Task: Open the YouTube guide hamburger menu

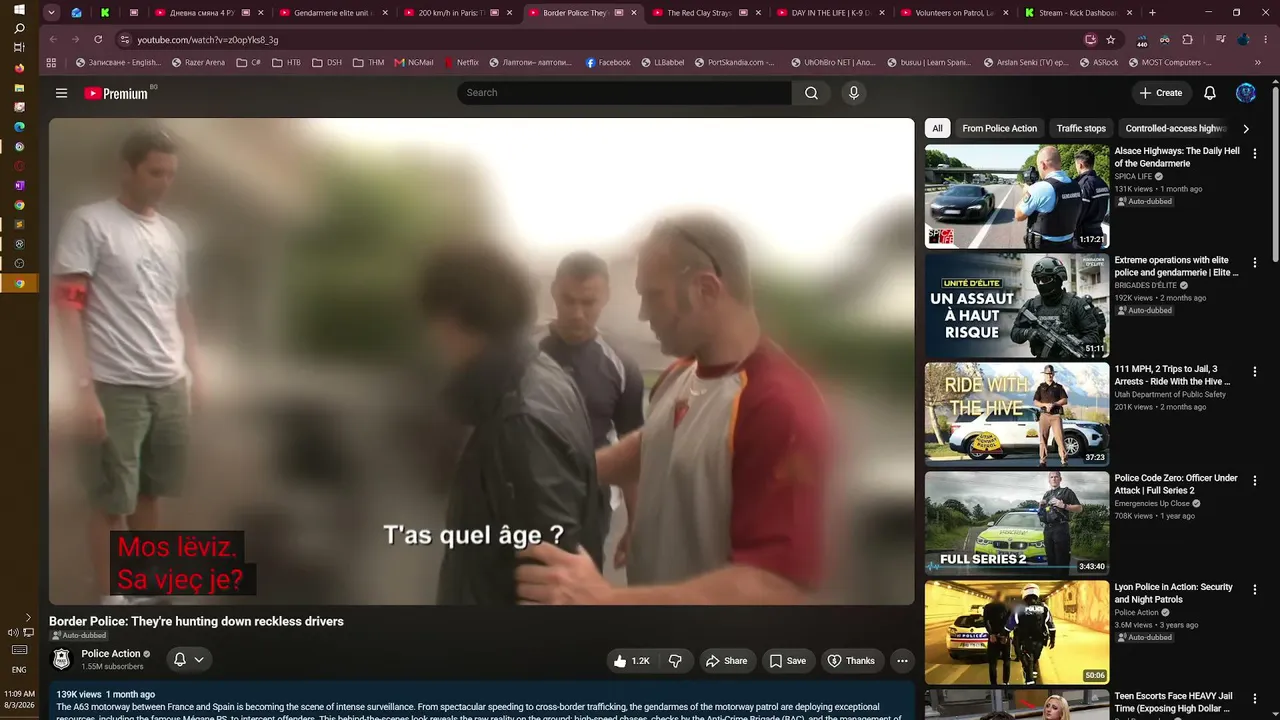Action: click(x=61, y=93)
